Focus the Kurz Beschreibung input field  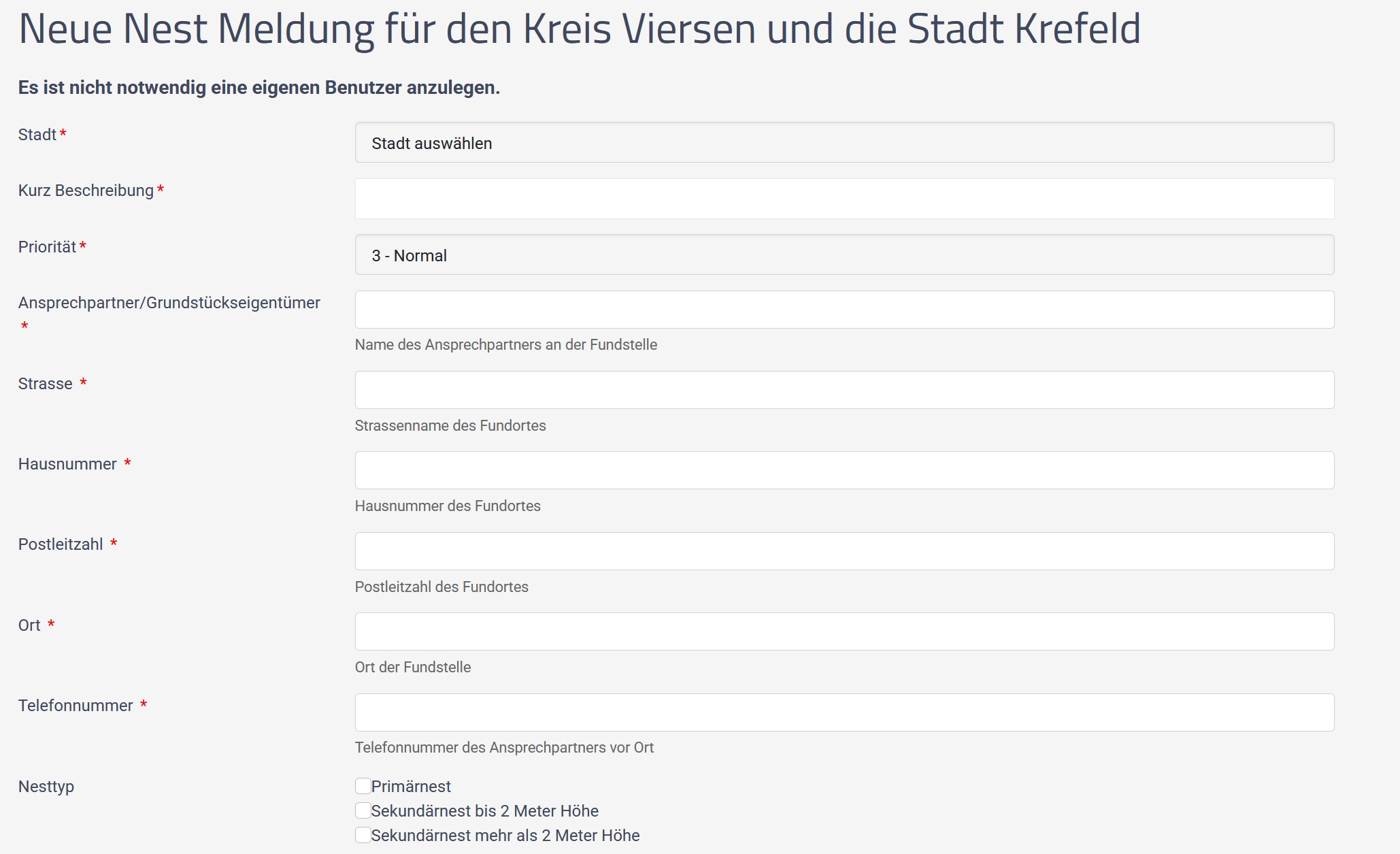coord(844,199)
